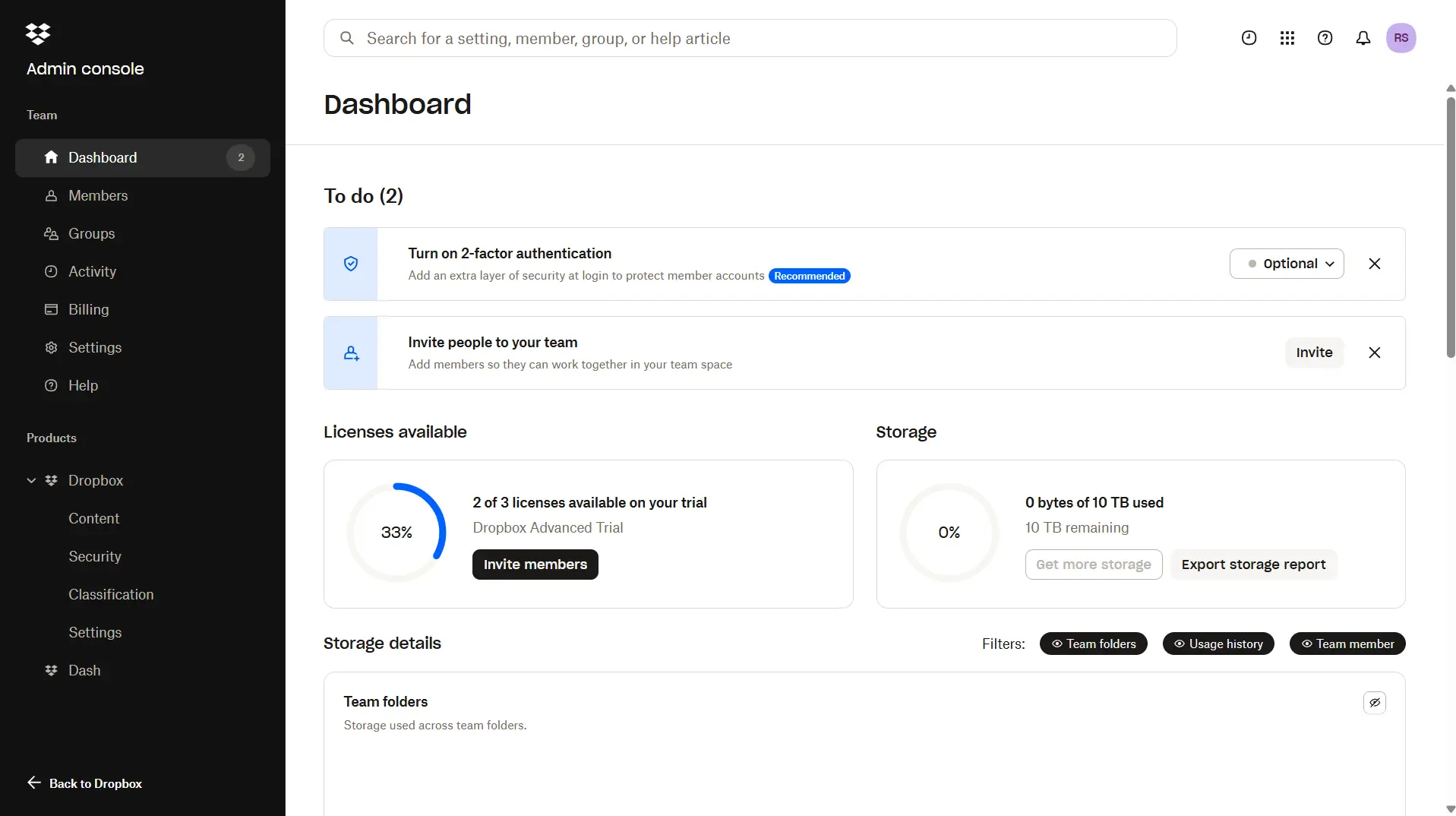This screenshot has width=1456, height=816.
Task: Click 'Dropbox Advanced Trial' text
Action: point(548,527)
